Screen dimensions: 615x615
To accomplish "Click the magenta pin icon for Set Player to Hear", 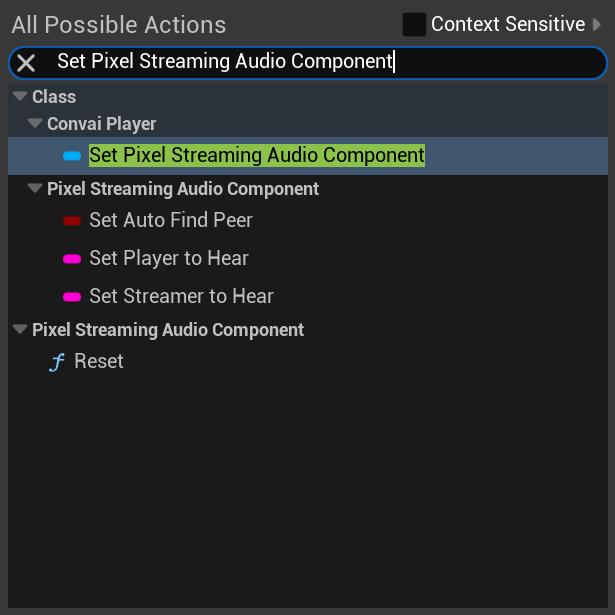I will point(72,259).
